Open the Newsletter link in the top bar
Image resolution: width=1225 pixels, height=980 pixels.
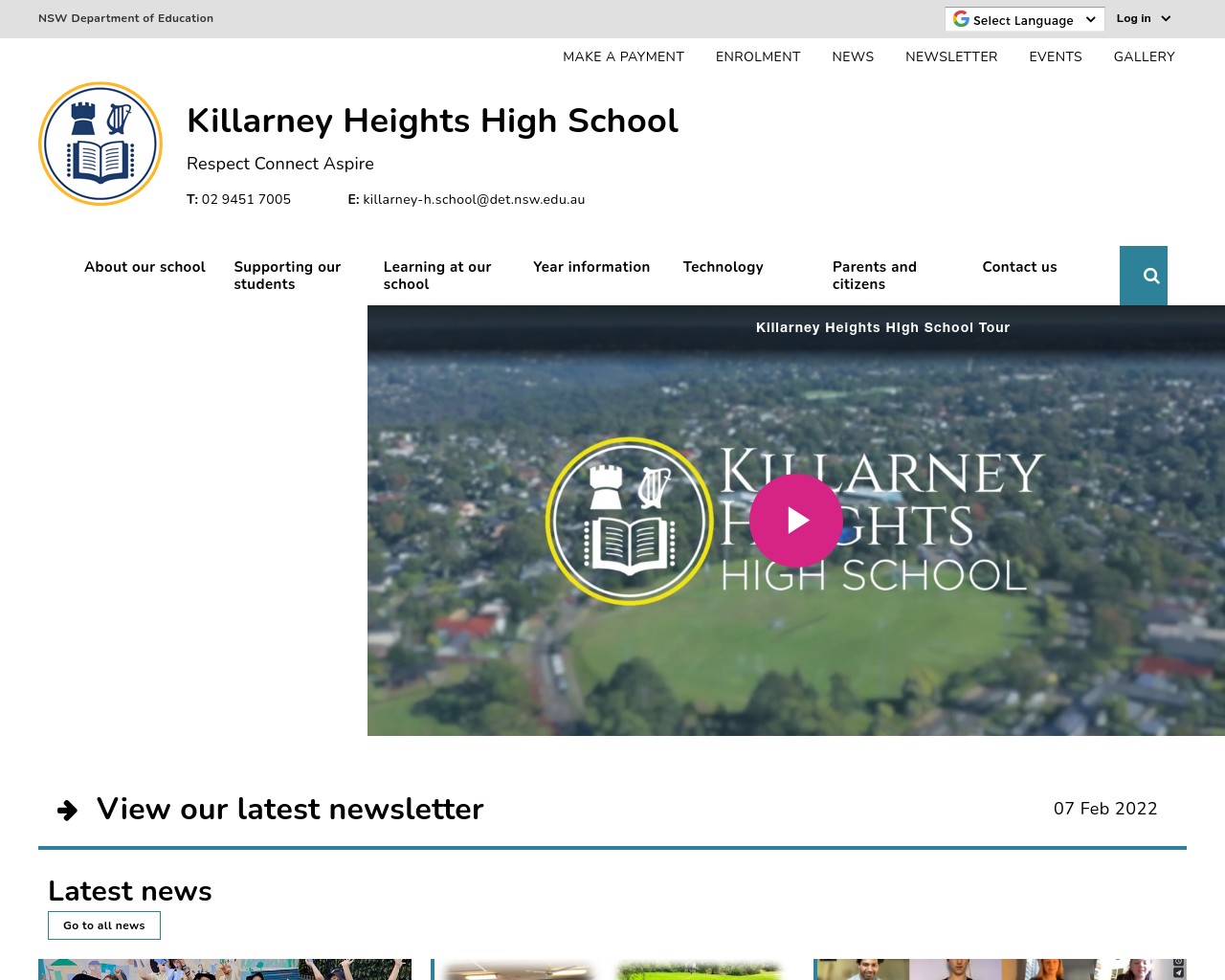(x=951, y=56)
